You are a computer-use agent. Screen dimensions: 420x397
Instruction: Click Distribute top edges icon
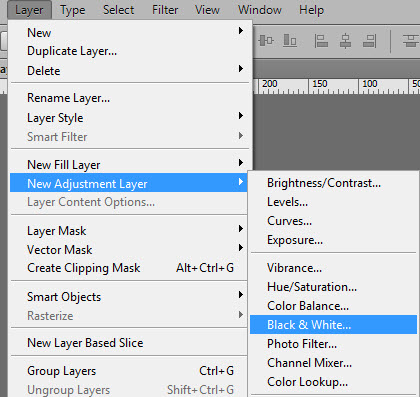pos(411,41)
